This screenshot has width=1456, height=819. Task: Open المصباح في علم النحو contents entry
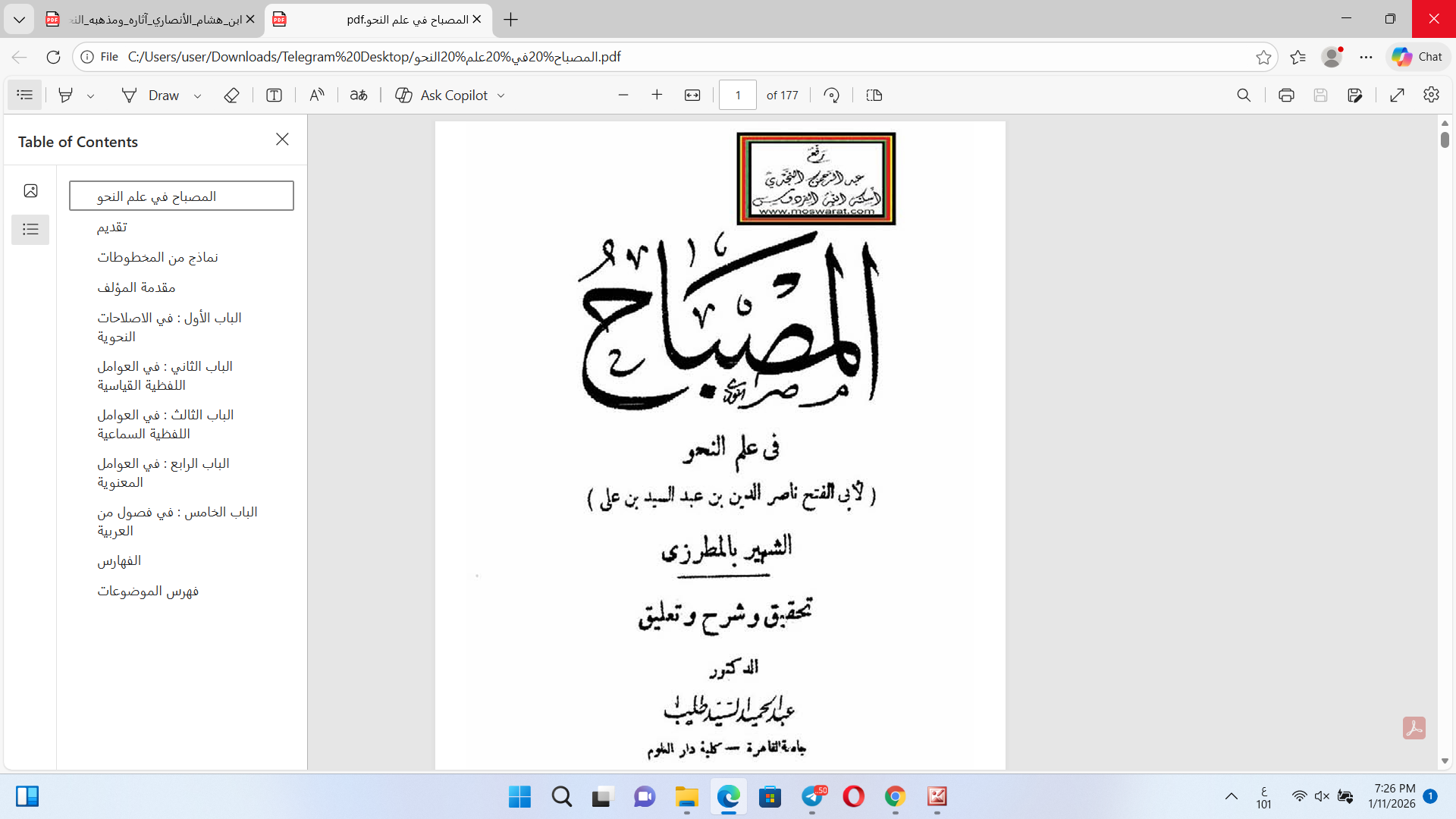181,196
